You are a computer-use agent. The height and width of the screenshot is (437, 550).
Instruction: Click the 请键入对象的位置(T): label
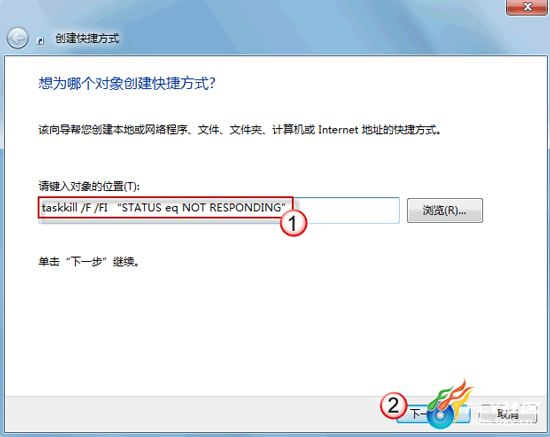click(89, 186)
